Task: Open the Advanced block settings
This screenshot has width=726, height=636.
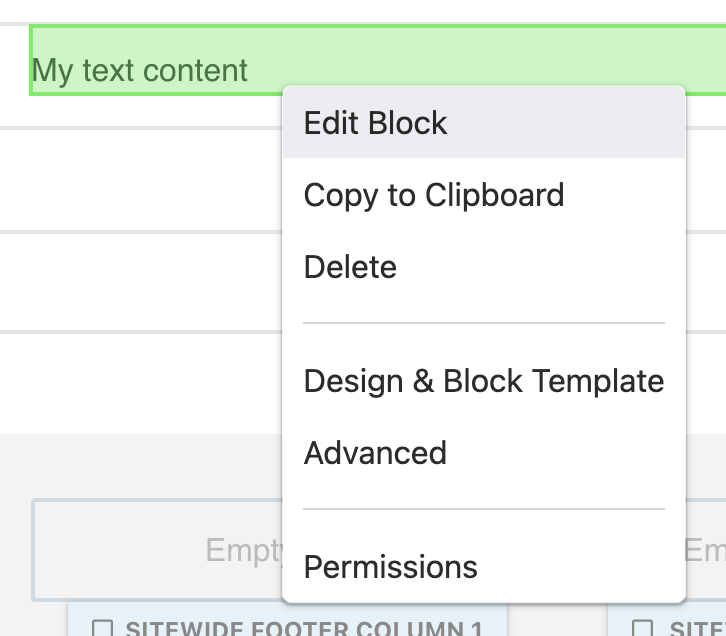Action: 375,453
